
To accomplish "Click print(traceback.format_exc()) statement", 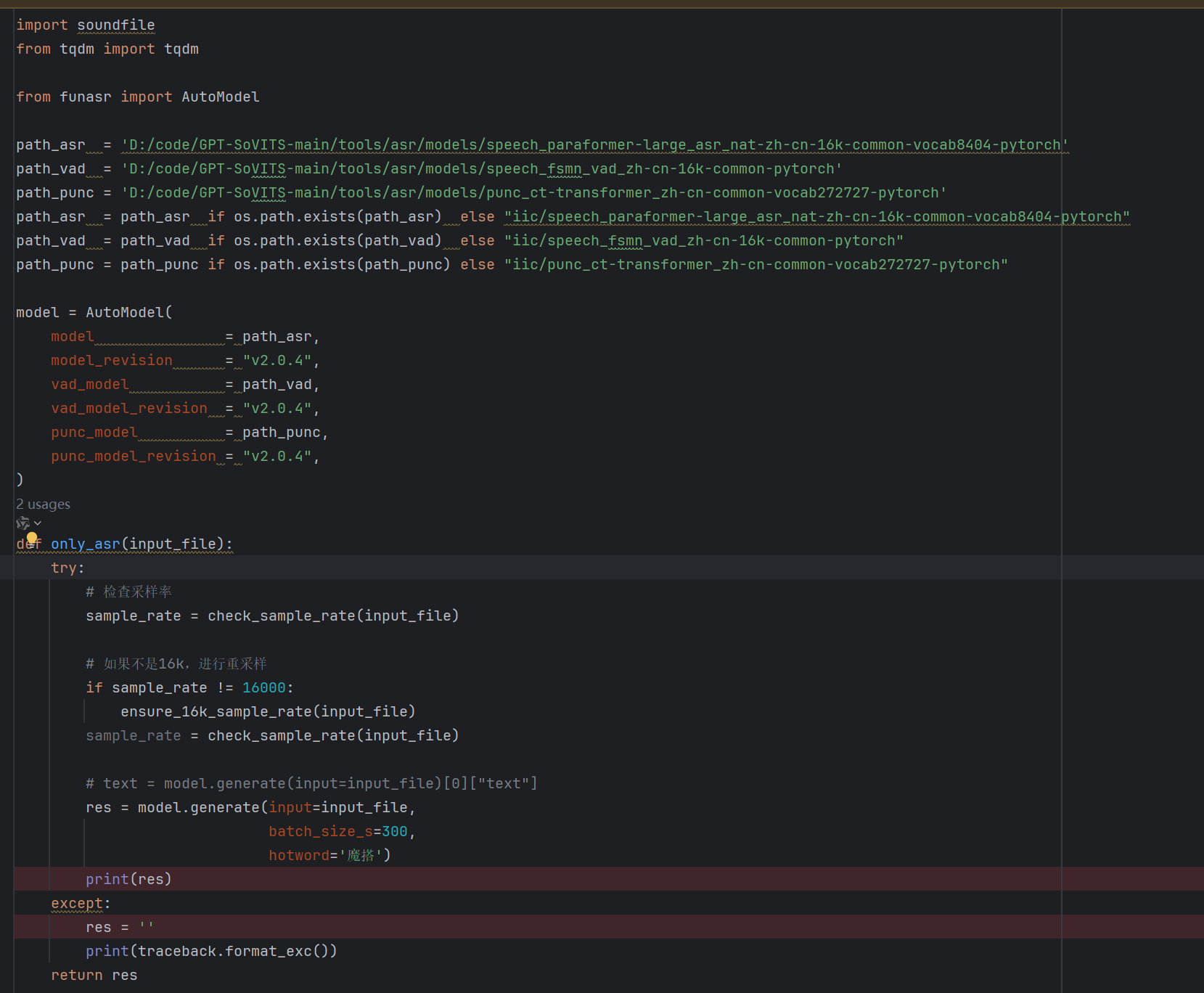I will click(x=211, y=951).
